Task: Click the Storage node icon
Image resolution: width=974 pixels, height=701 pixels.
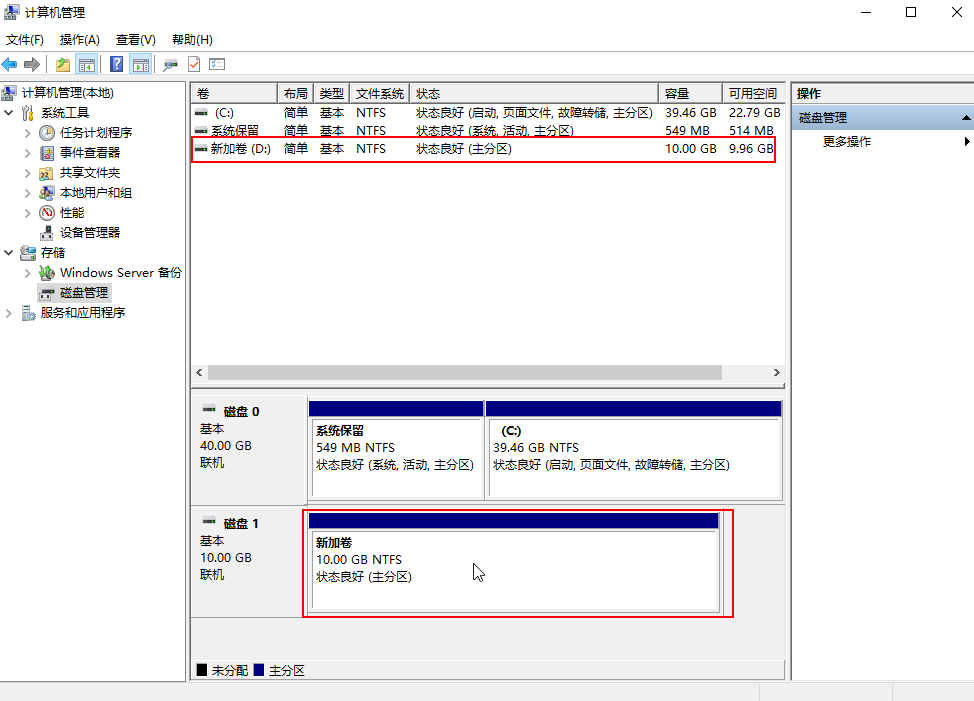Action: pos(28,253)
